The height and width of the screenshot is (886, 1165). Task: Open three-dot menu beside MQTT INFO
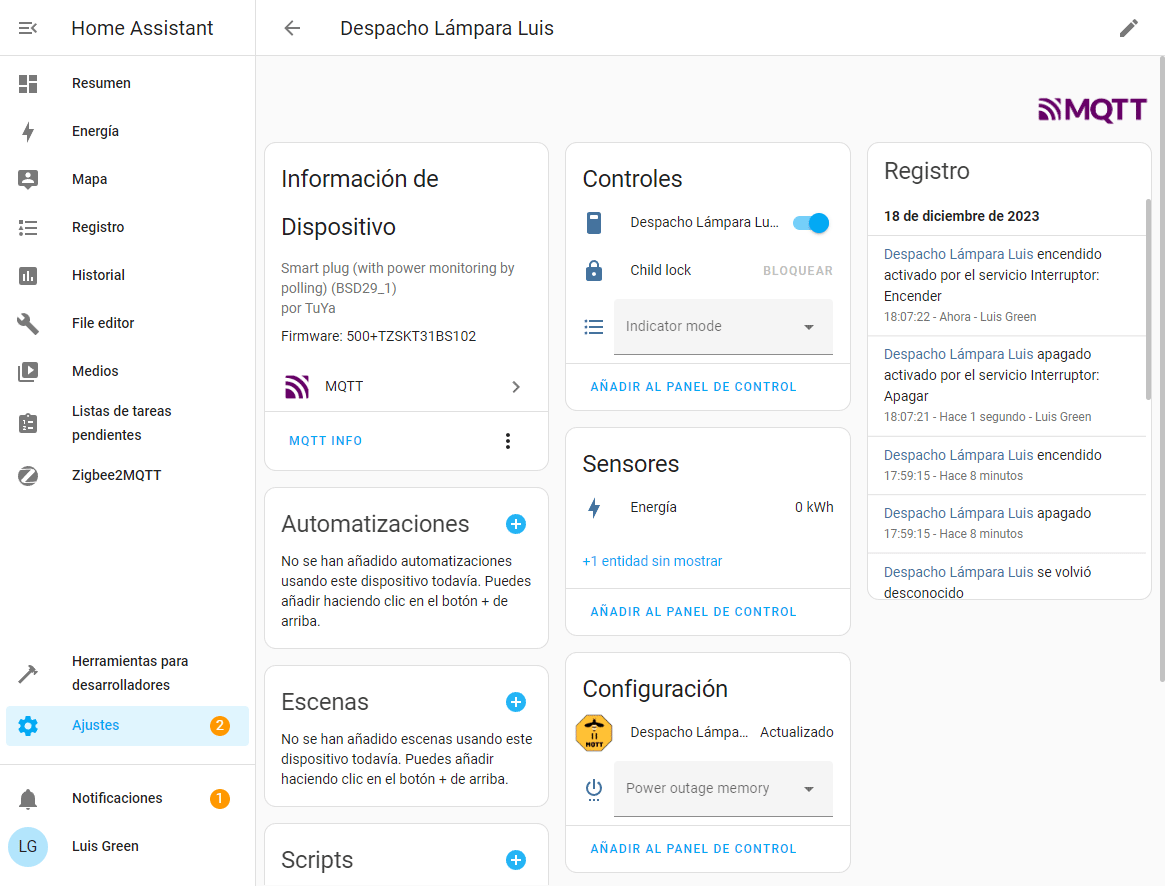508,441
